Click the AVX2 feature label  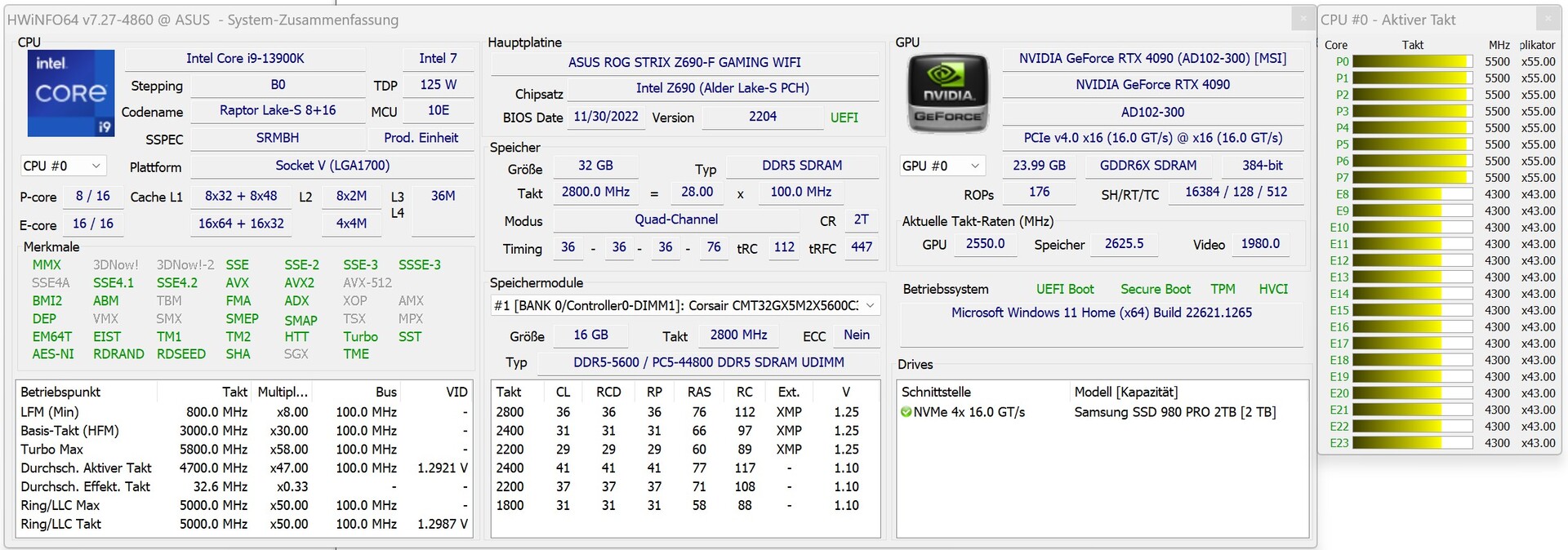[x=299, y=282]
